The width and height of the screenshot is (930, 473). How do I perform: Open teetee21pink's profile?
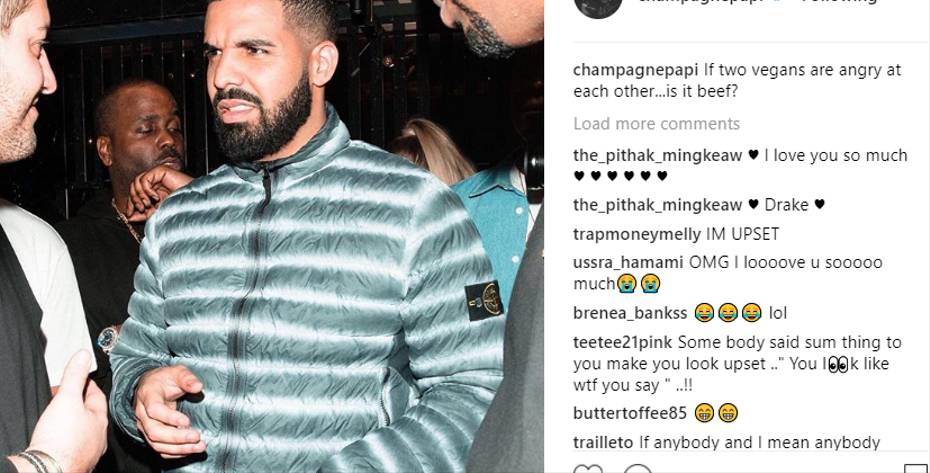[x=623, y=342]
